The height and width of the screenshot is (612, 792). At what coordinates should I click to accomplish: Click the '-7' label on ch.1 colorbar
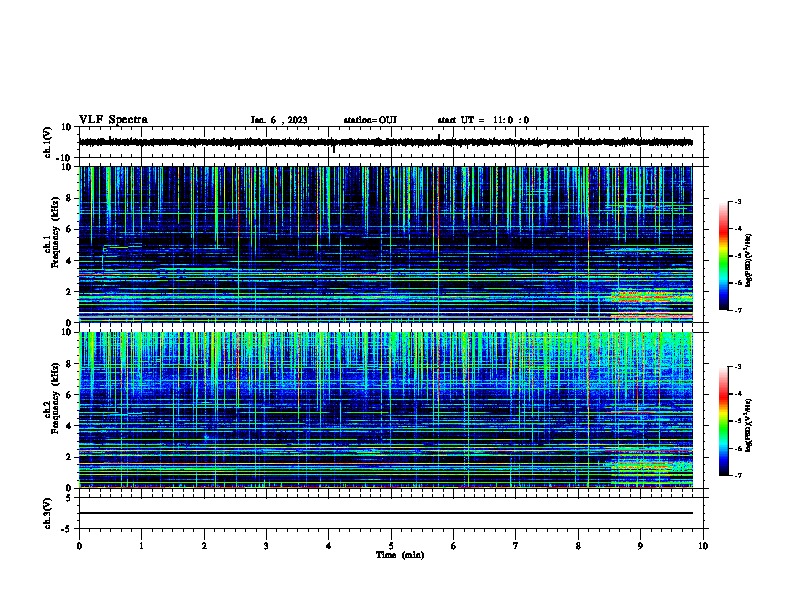point(738,310)
